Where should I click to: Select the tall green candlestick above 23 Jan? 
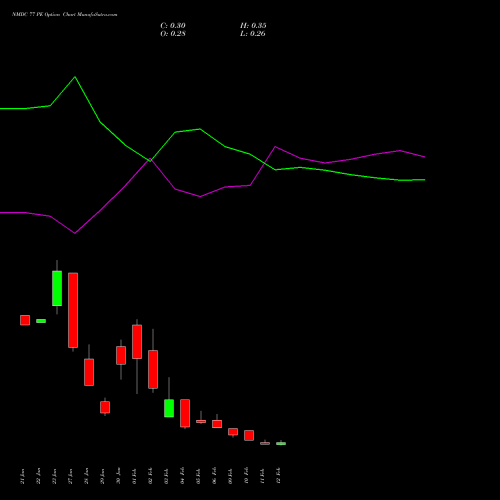(x=57, y=288)
